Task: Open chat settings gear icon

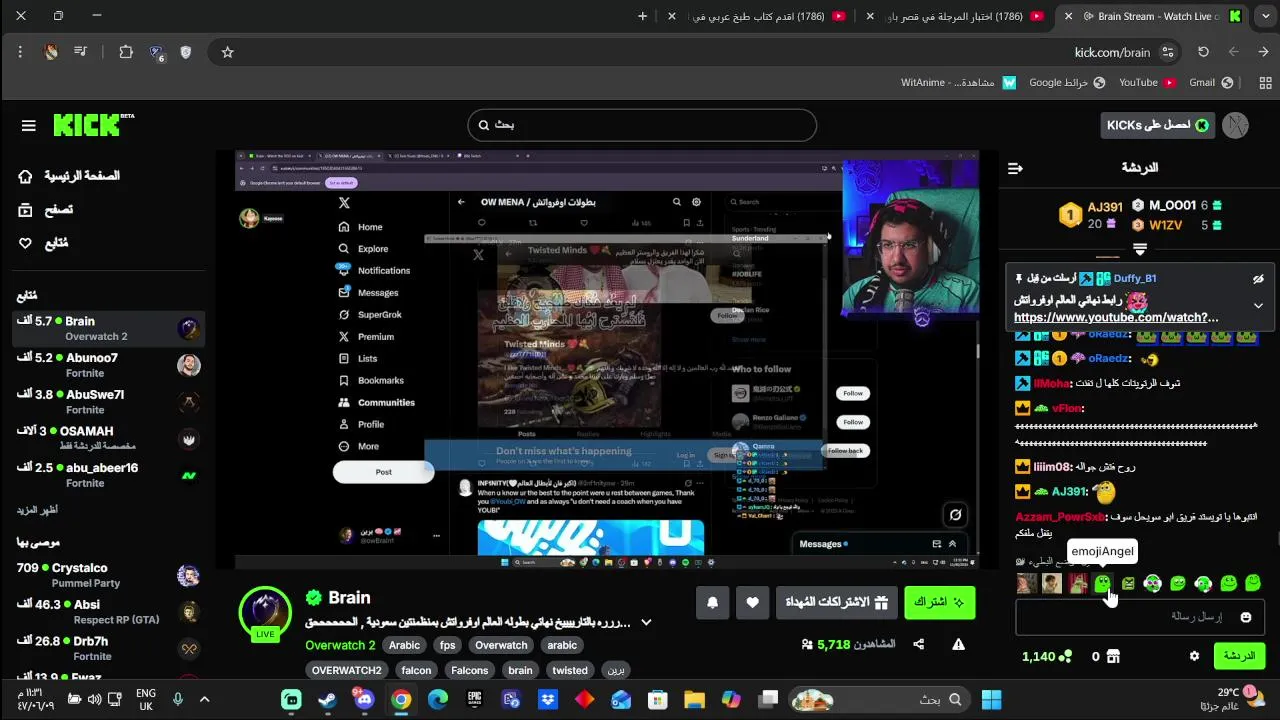Action: coord(1194,656)
